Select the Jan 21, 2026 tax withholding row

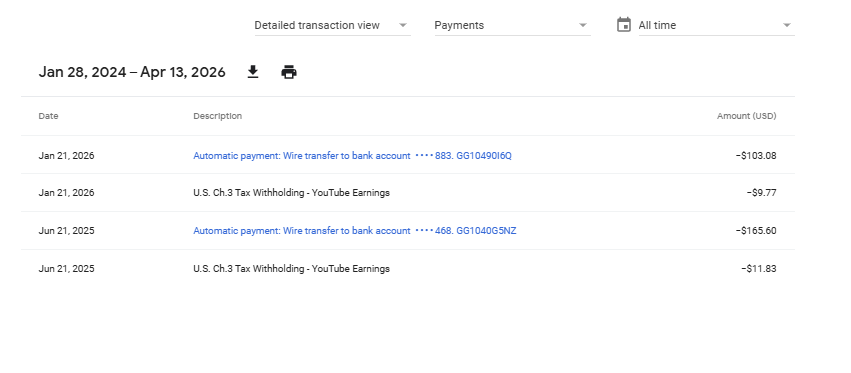coord(408,193)
